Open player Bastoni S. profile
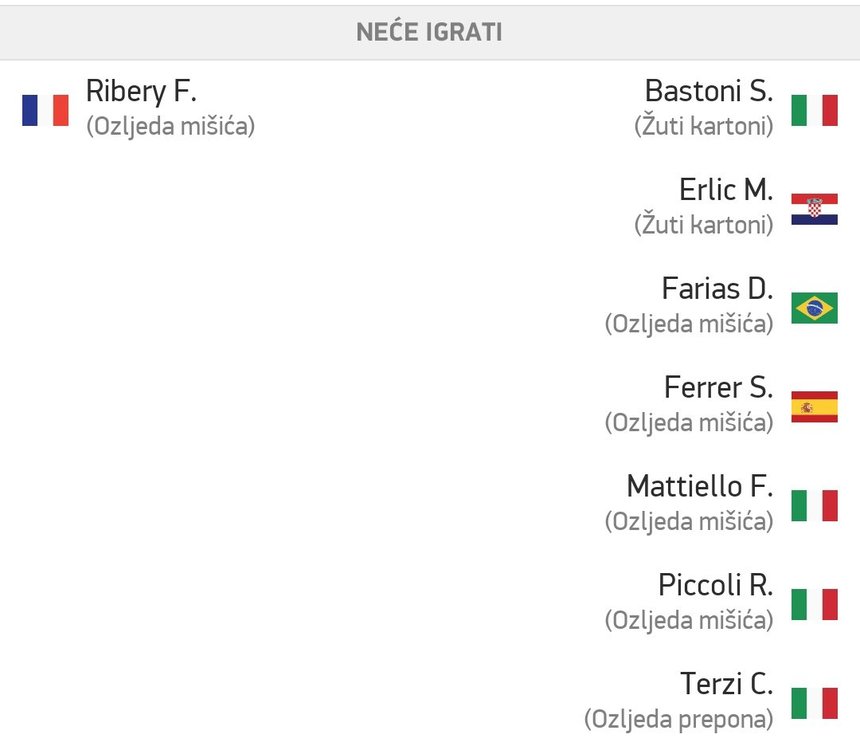This screenshot has height=750, width=860. (708, 91)
